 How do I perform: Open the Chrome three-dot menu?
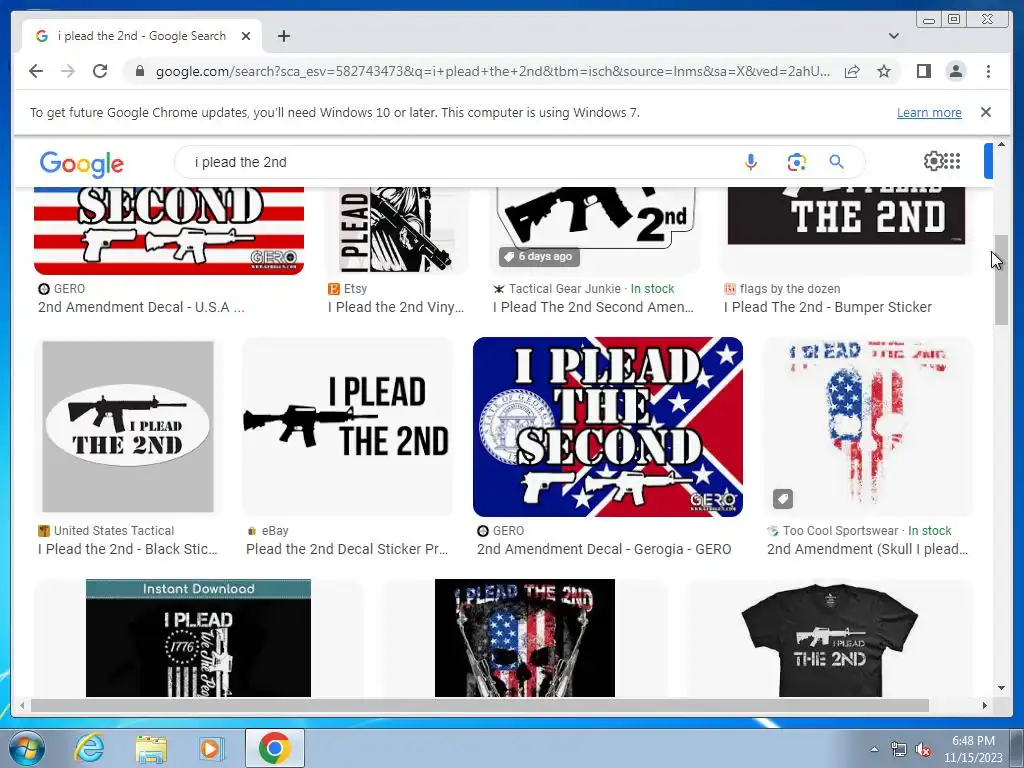(x=988, y=71)
